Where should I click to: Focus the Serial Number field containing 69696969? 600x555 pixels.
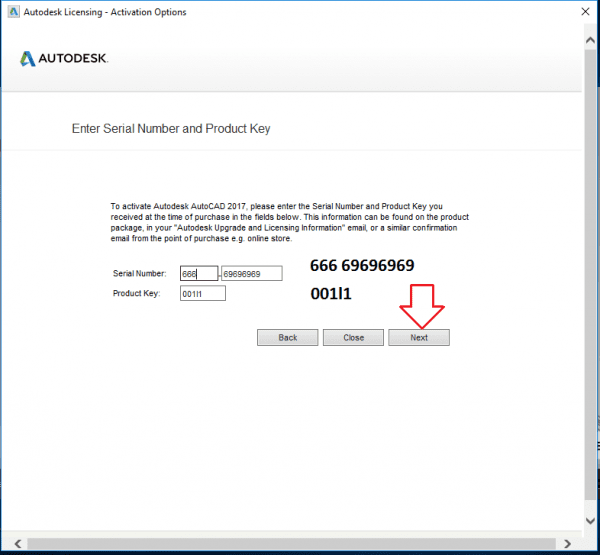(252, 274)
